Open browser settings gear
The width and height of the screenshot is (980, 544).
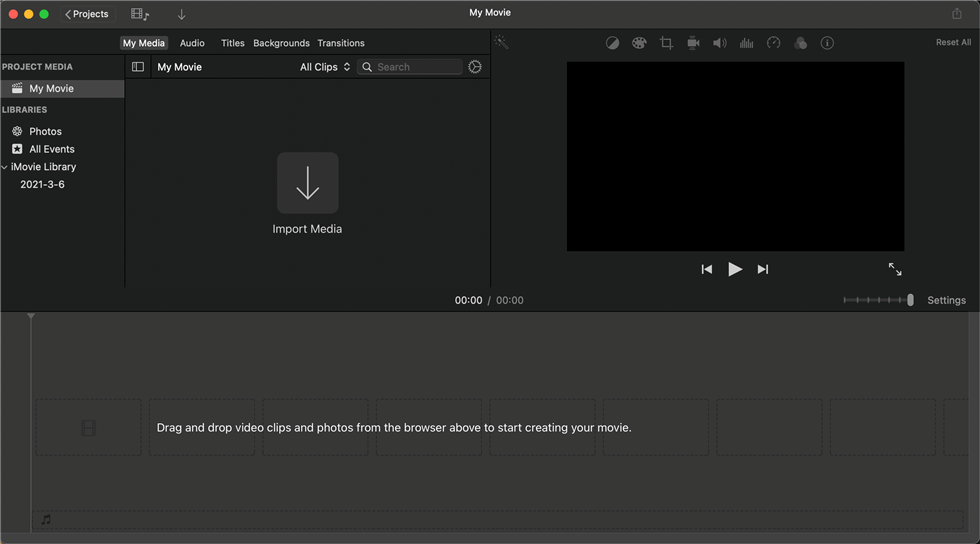pyautogui.click(x=475, y=67)
